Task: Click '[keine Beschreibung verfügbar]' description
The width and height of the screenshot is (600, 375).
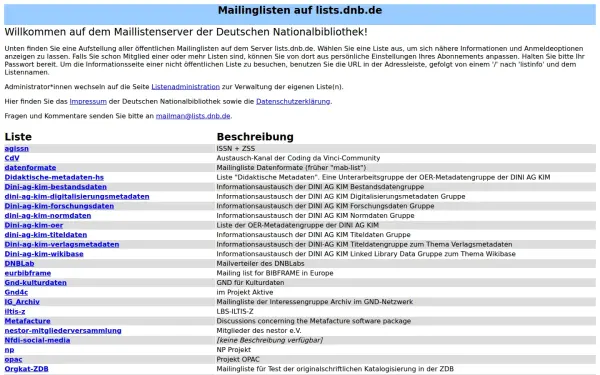Action: coord(270,340)
